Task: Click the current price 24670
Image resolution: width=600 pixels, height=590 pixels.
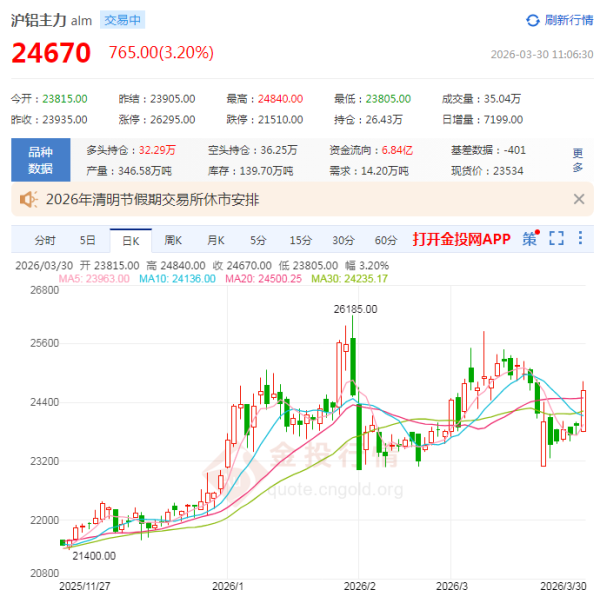Action: (51, 53)
